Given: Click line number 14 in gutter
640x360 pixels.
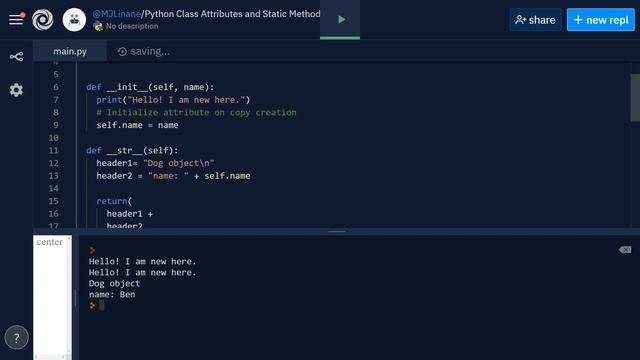Looking at the screenshot, I should [53, 188].
